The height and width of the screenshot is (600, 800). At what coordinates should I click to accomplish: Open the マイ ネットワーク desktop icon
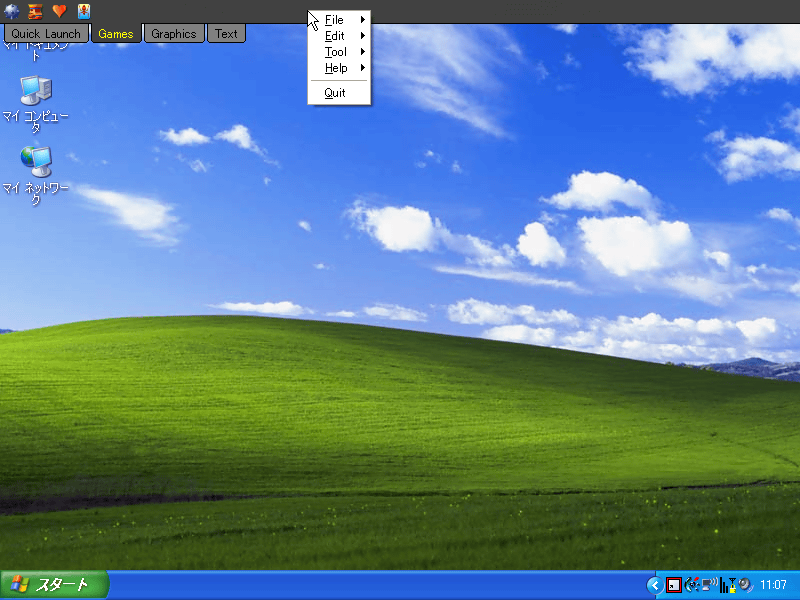click(36, 176)
